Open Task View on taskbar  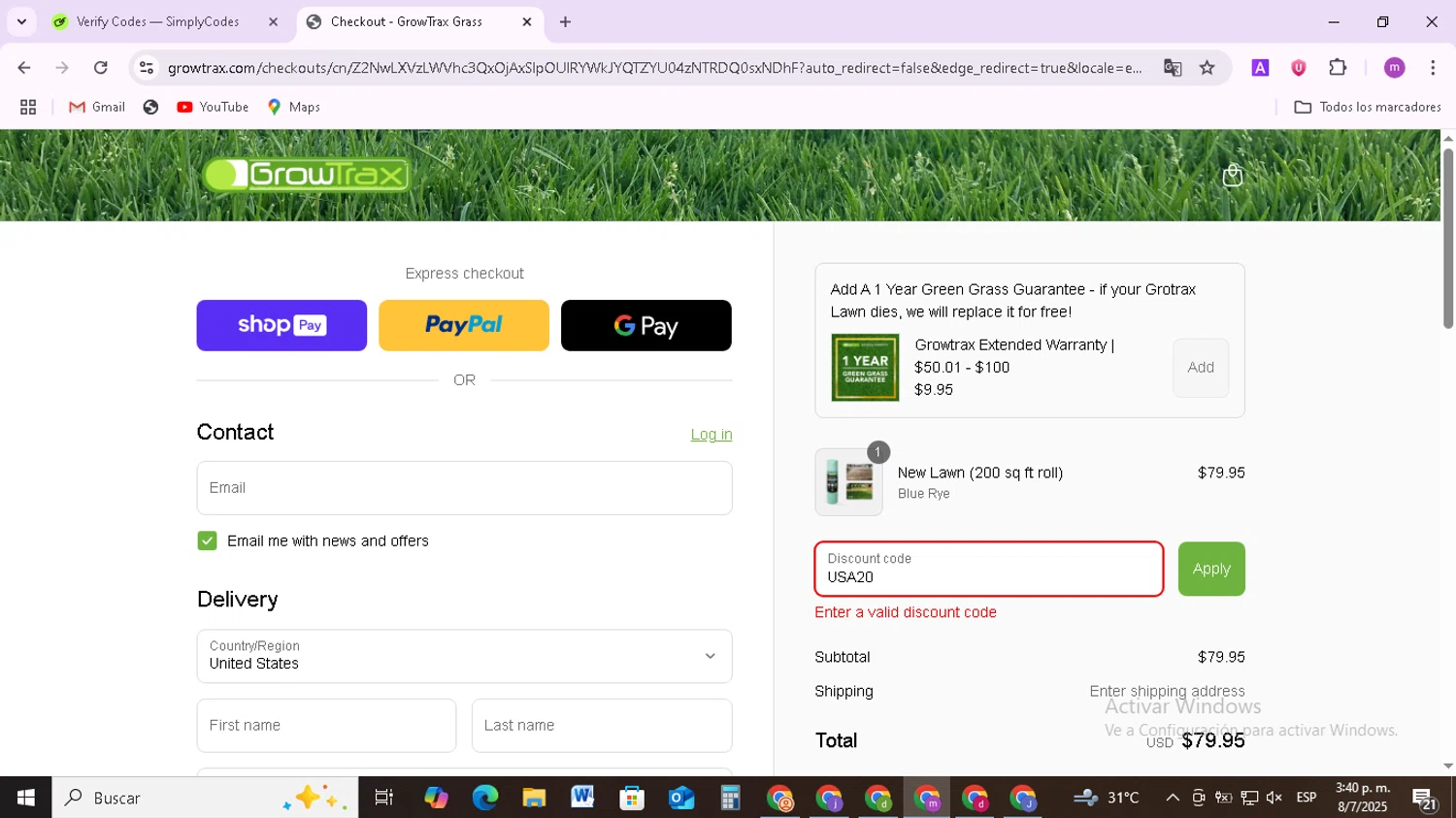[x=384, y=798]
